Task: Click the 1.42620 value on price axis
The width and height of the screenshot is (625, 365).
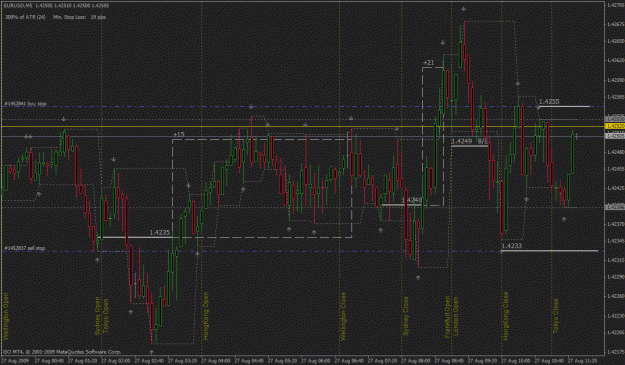Action: [616, 61]
